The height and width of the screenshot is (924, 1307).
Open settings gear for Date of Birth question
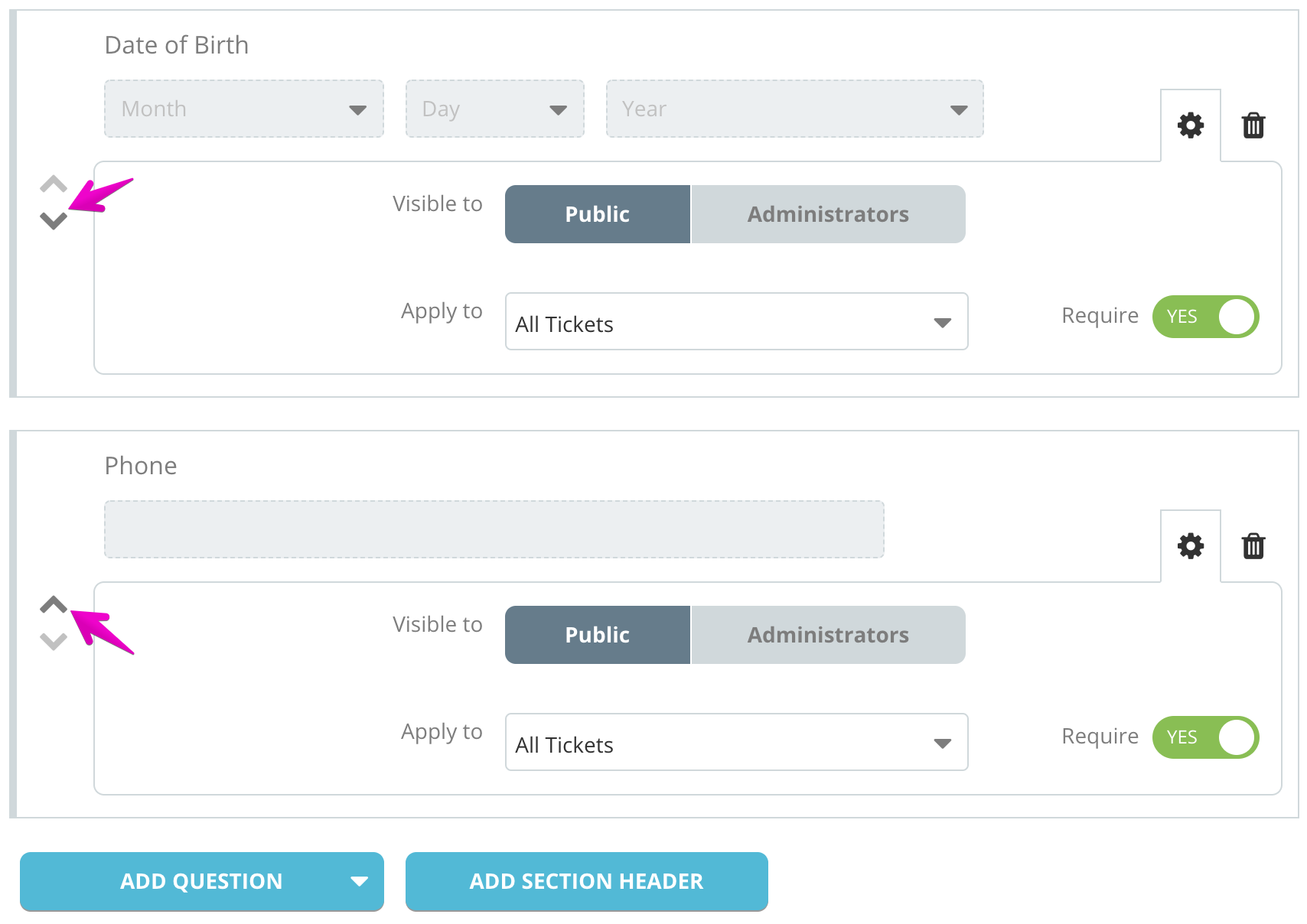coord(1190,125)
